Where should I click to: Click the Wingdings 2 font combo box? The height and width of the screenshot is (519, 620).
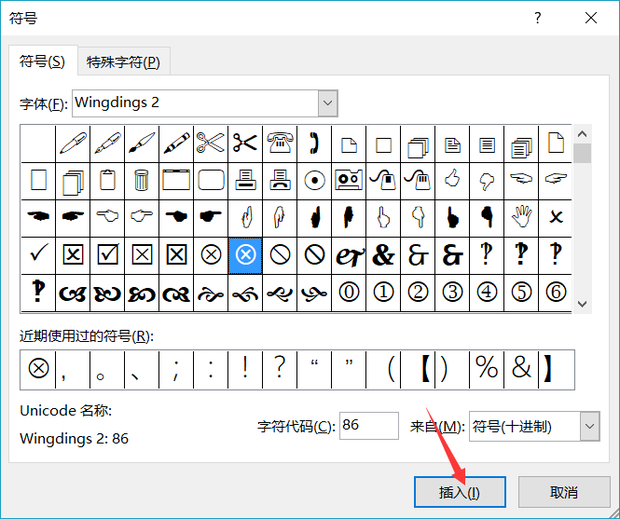[x=205, y=103]
